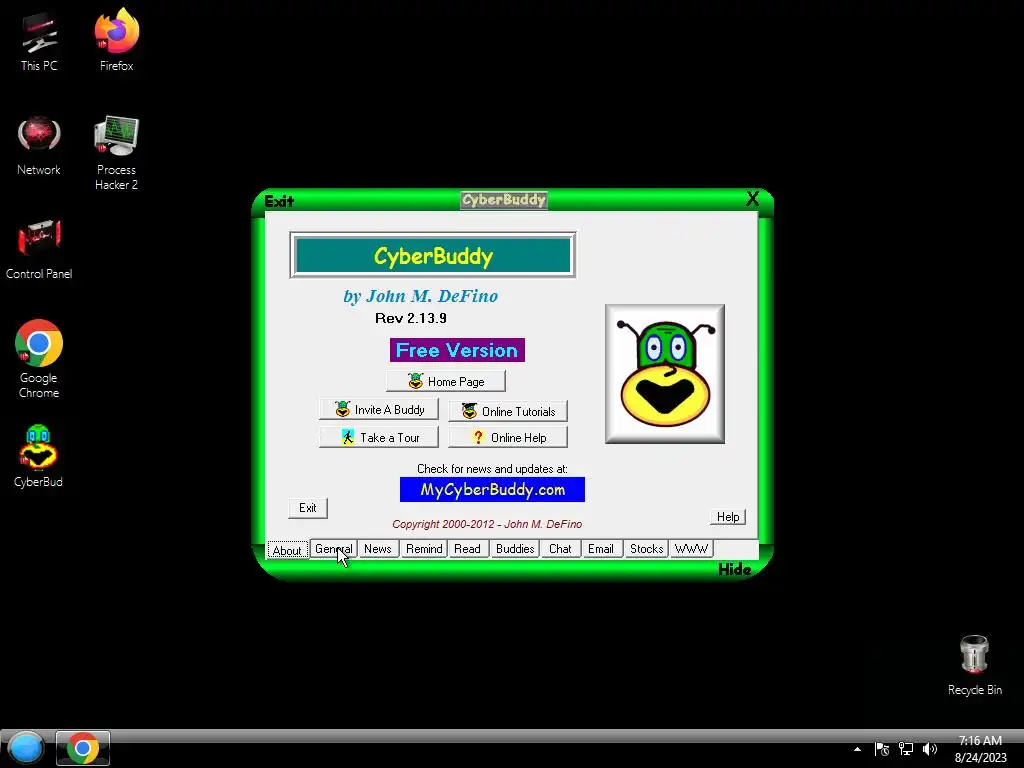The image size is (1024, 768).
Task: Open Online Tutorials
Action: (x=508, y=411)
